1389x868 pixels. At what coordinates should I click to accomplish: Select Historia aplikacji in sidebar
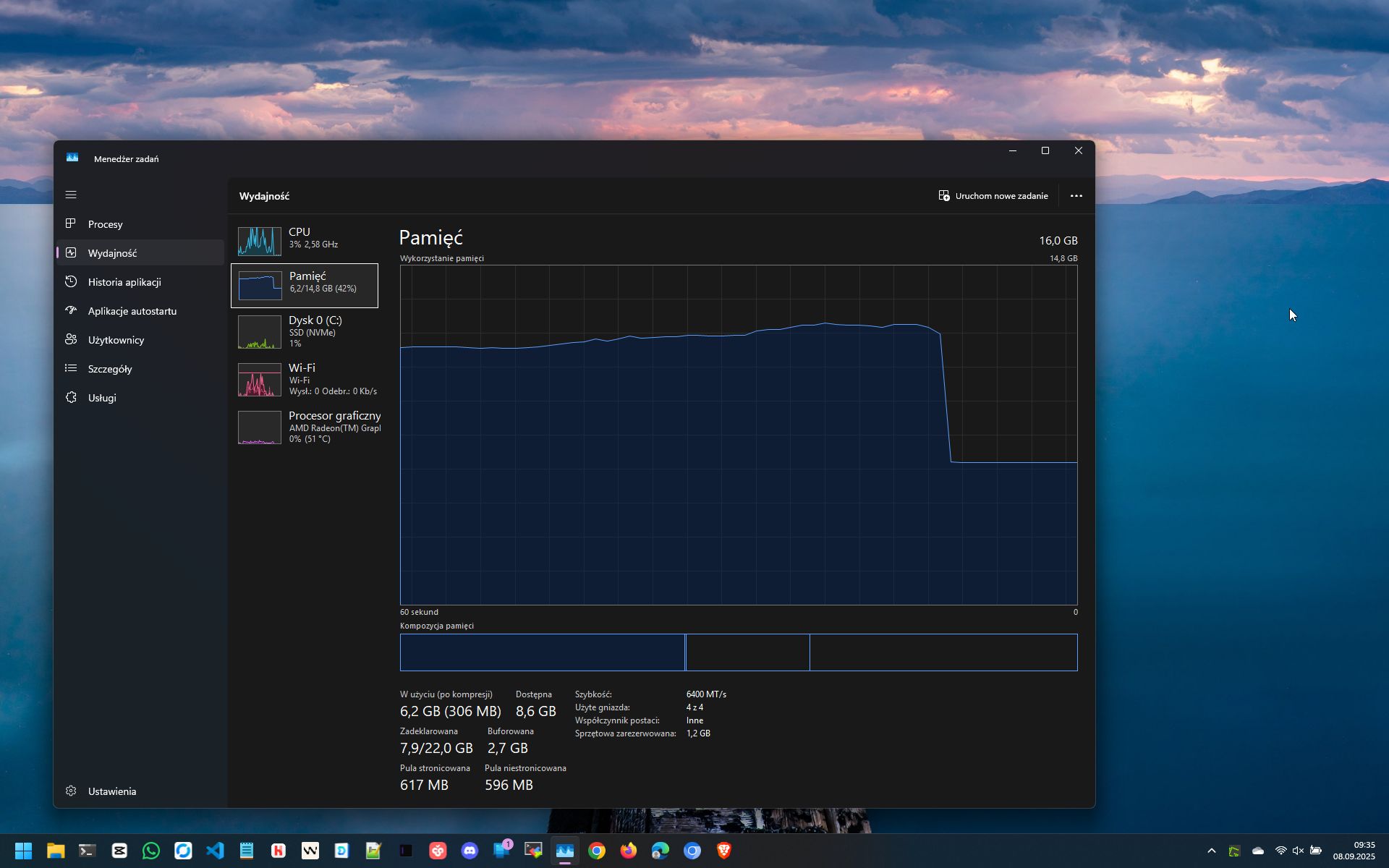pyautogui.click(x=124, y=282)
